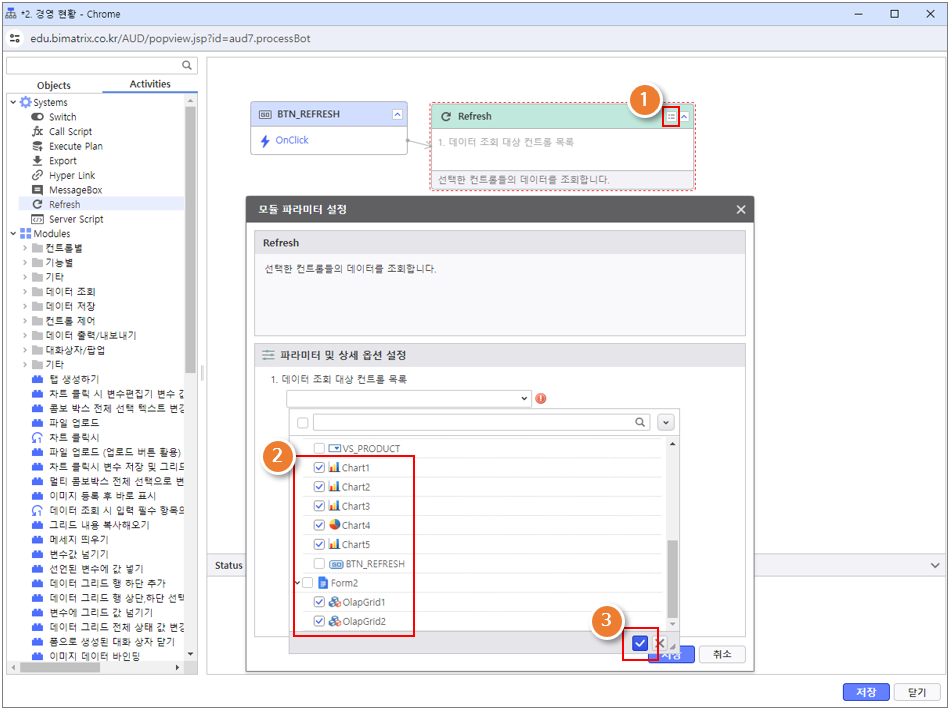Collapse the BTN_REFRESH node box

[397, 115]
